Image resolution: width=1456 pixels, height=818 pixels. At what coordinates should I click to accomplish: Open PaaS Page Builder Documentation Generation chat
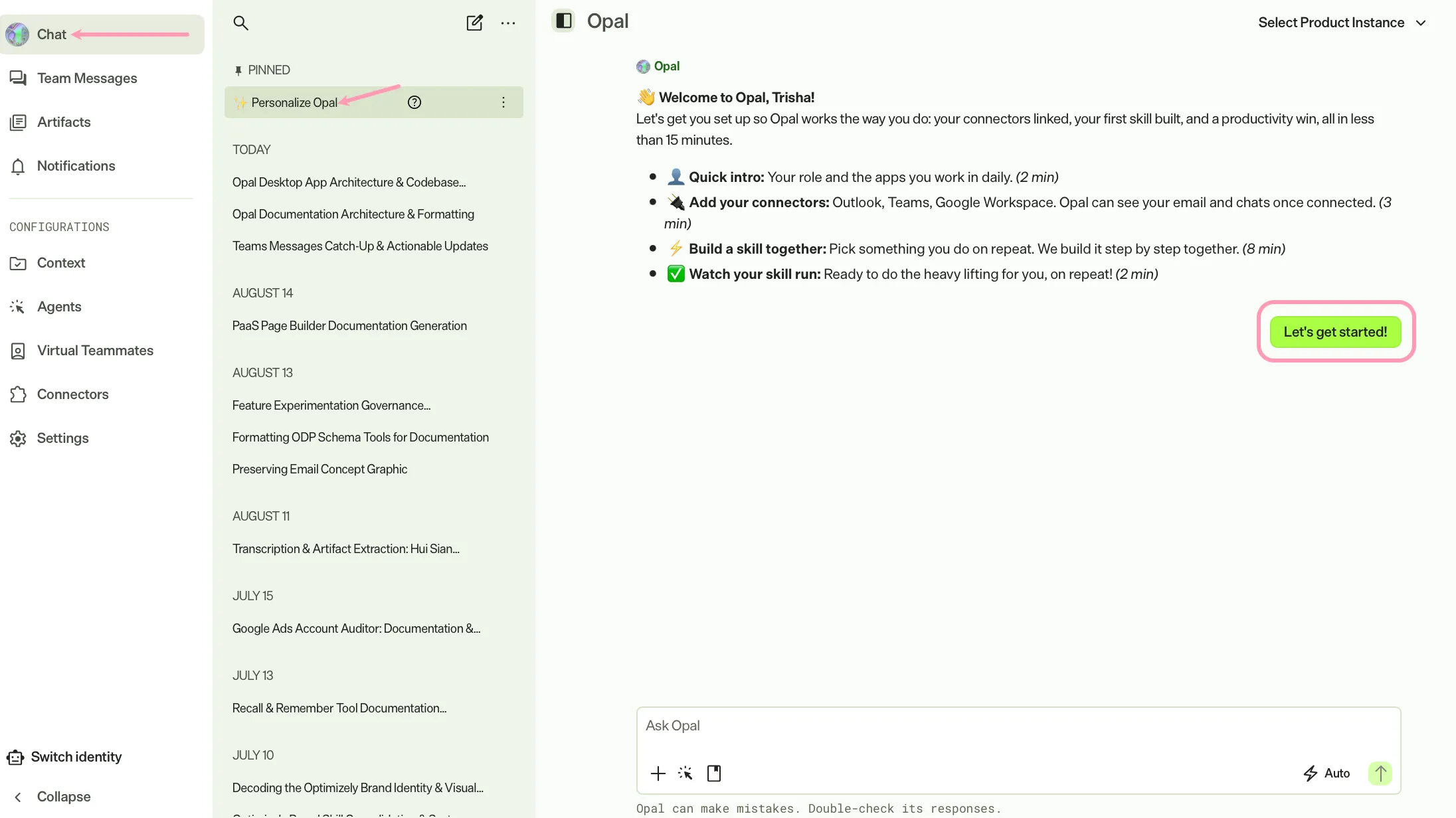click(349, 325)
